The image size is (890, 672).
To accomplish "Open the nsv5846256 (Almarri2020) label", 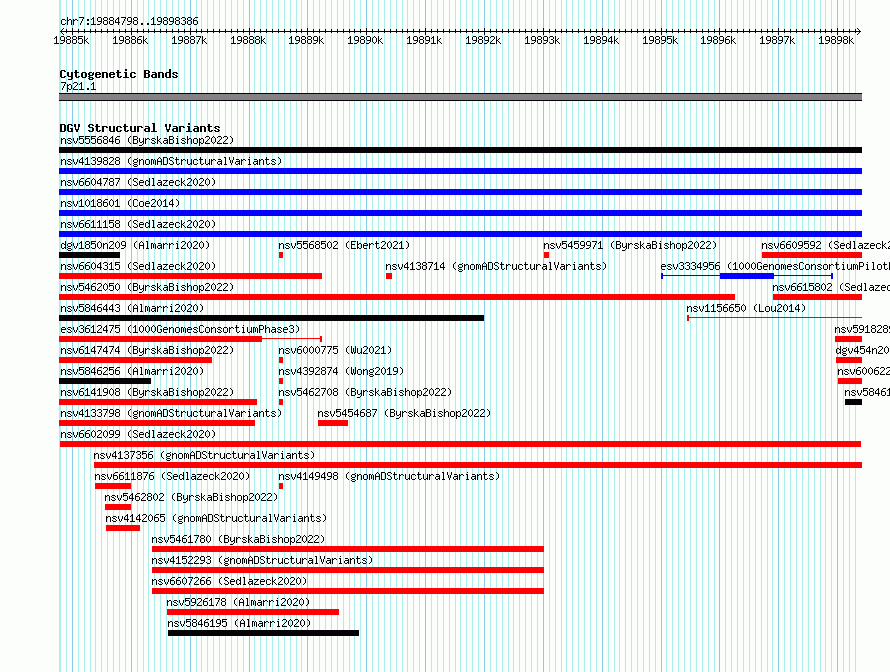I will [x=132, y=371].
